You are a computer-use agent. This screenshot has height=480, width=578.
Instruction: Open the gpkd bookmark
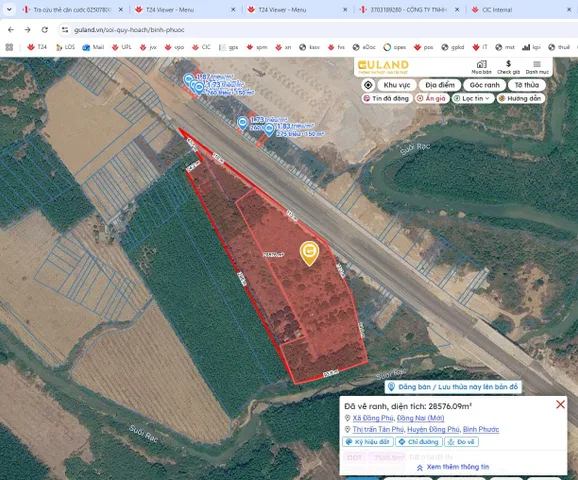pos(453,47)
